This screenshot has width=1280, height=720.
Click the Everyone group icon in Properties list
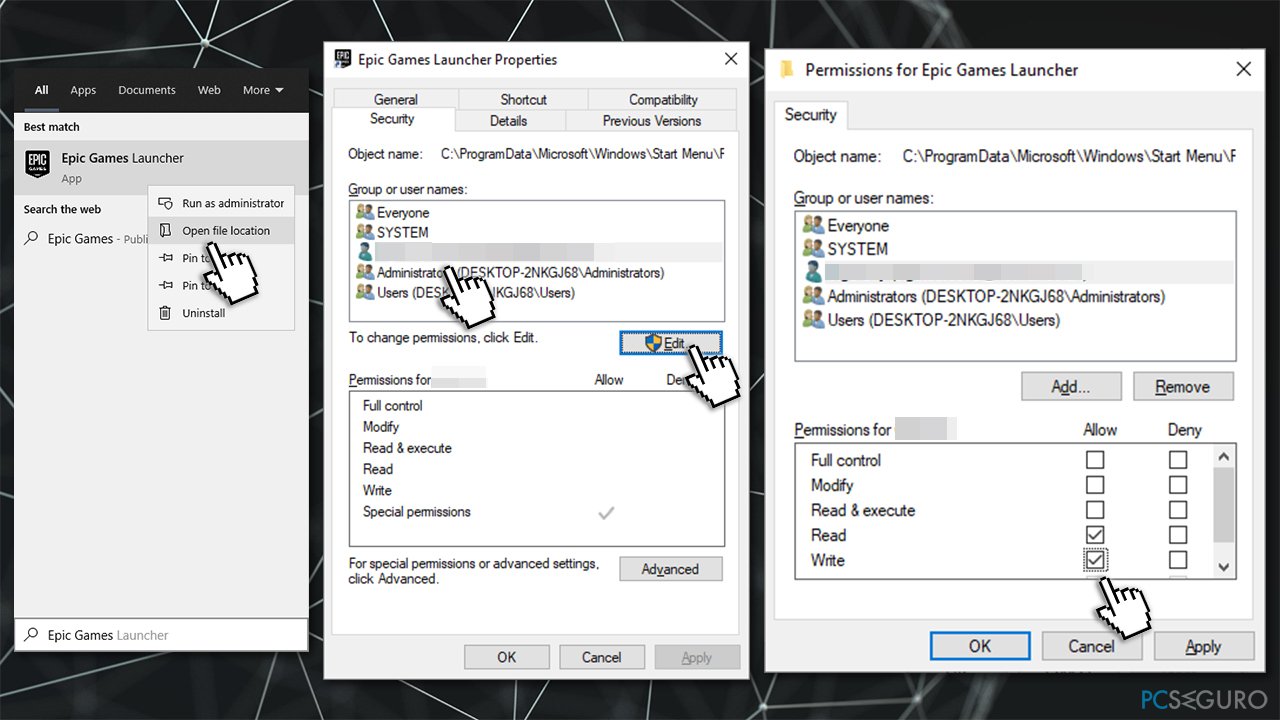click(365, 212)
